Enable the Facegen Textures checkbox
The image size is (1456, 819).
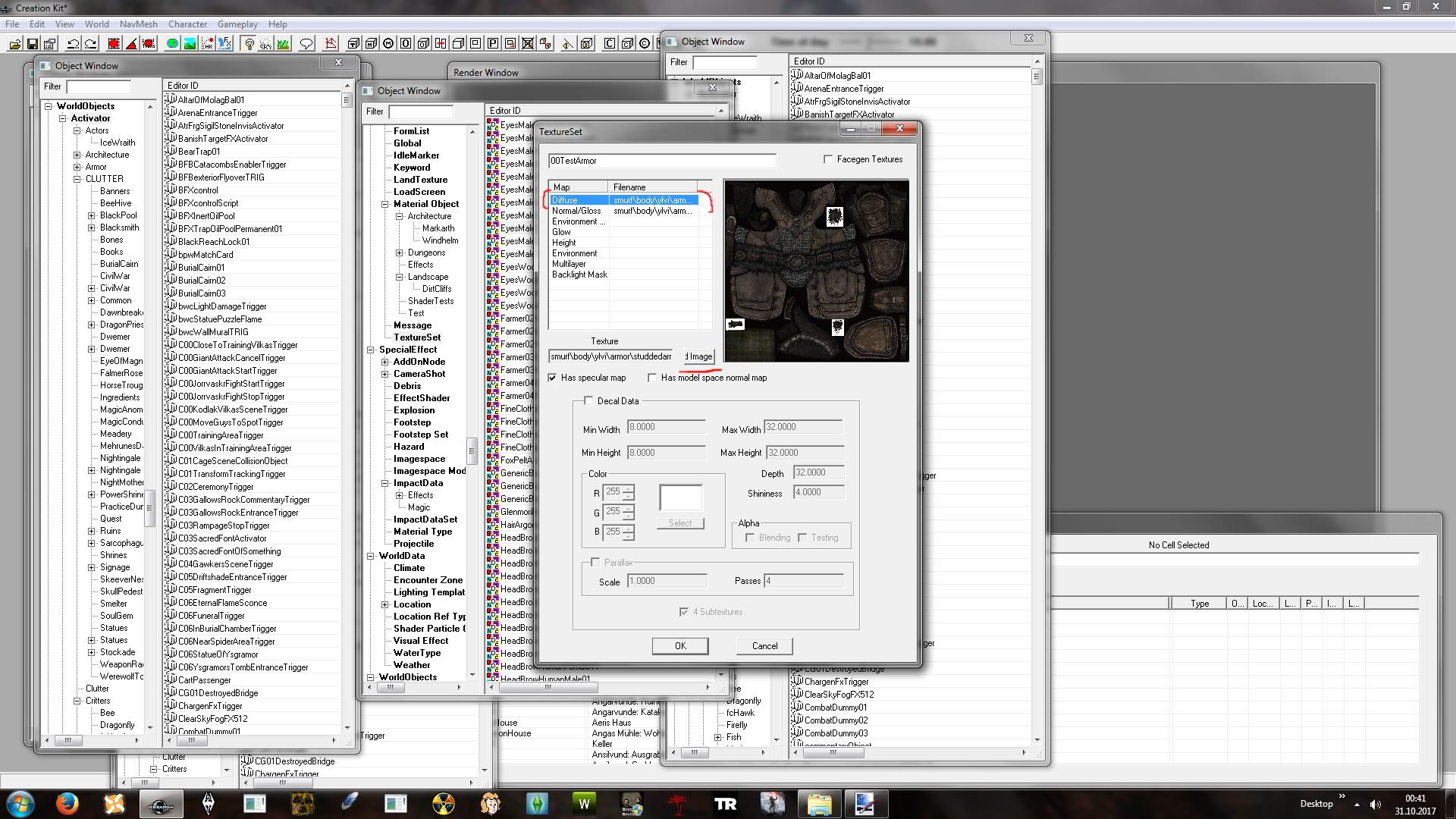(x=828, y=159)
